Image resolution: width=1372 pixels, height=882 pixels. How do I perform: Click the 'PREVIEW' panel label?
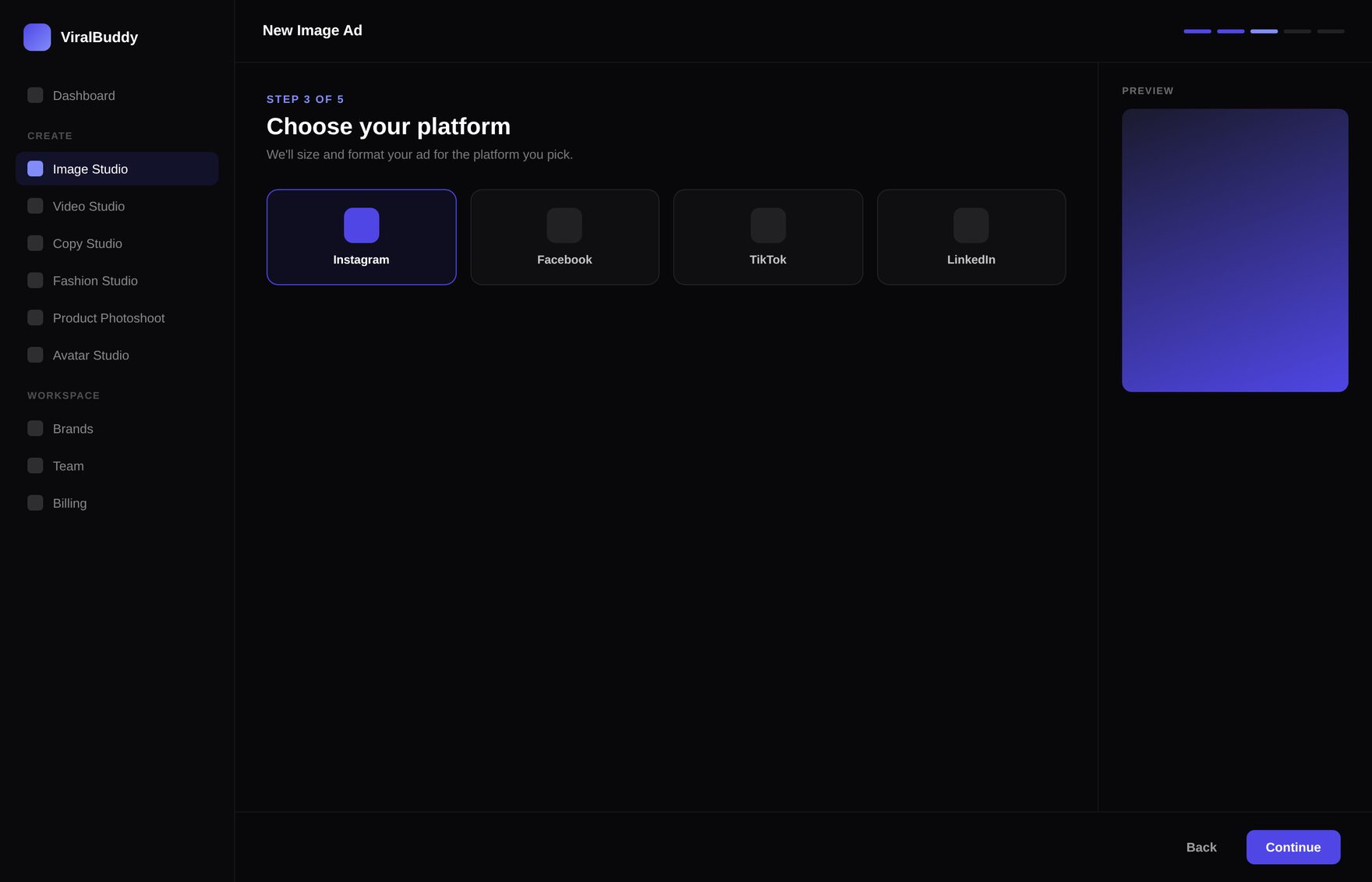(x=1147, y=90)
